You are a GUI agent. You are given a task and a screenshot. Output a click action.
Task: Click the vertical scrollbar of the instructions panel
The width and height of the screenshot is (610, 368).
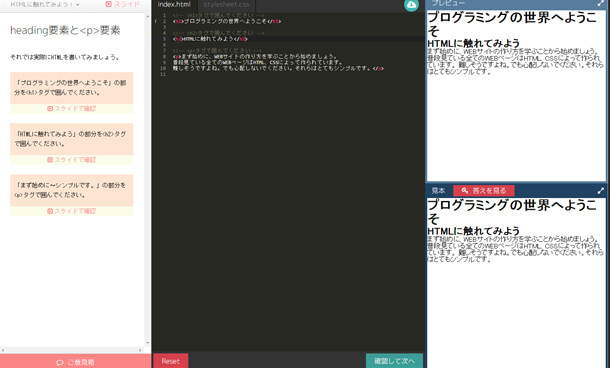tap(147, 179)
